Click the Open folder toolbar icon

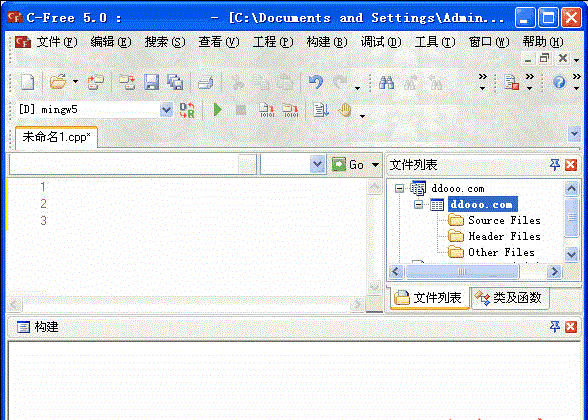point(58,81)
